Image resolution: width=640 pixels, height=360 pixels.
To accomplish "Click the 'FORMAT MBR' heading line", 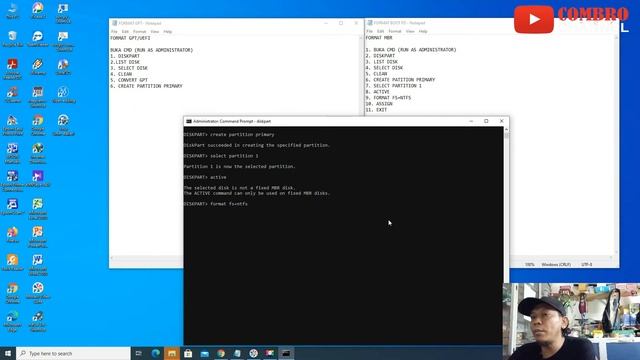I will click(x=379, y=38).
